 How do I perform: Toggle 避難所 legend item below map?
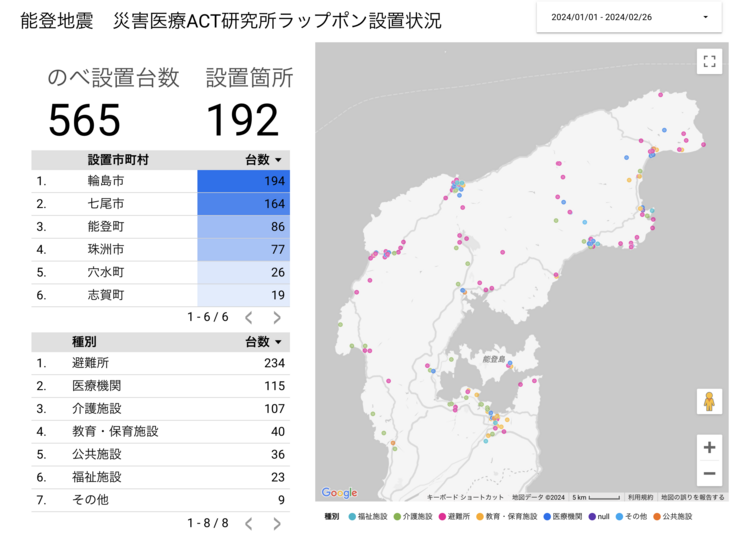tap(454, 517)
